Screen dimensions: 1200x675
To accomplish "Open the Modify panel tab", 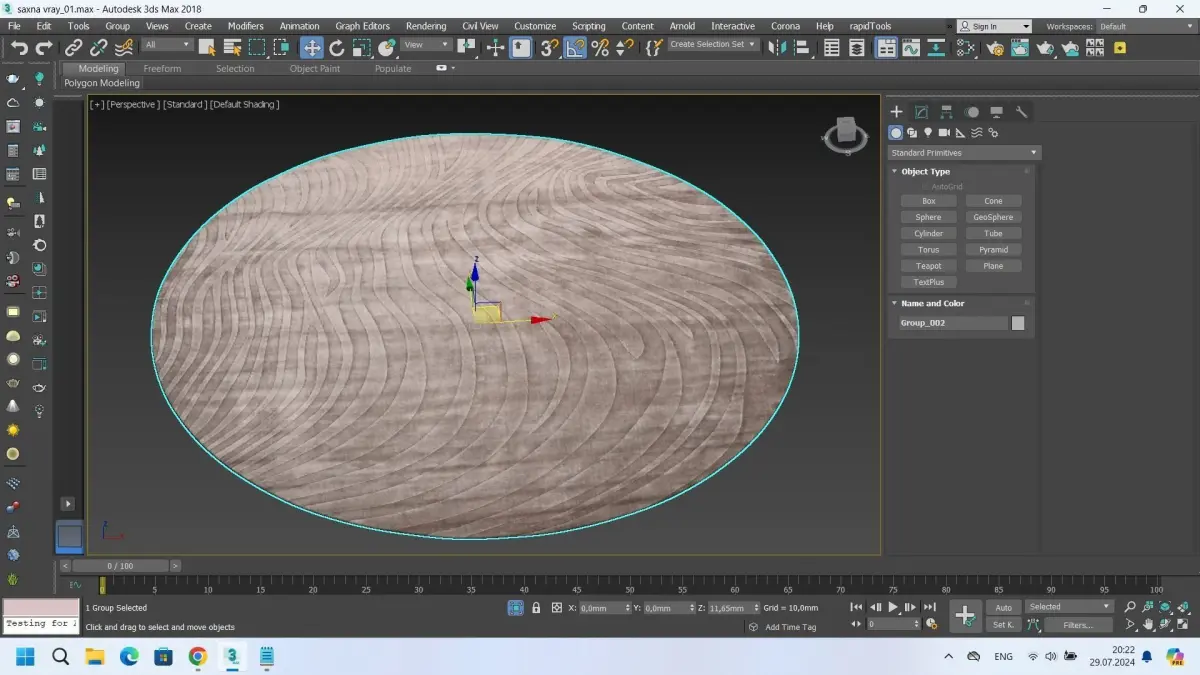I will (x=921, y=112).
